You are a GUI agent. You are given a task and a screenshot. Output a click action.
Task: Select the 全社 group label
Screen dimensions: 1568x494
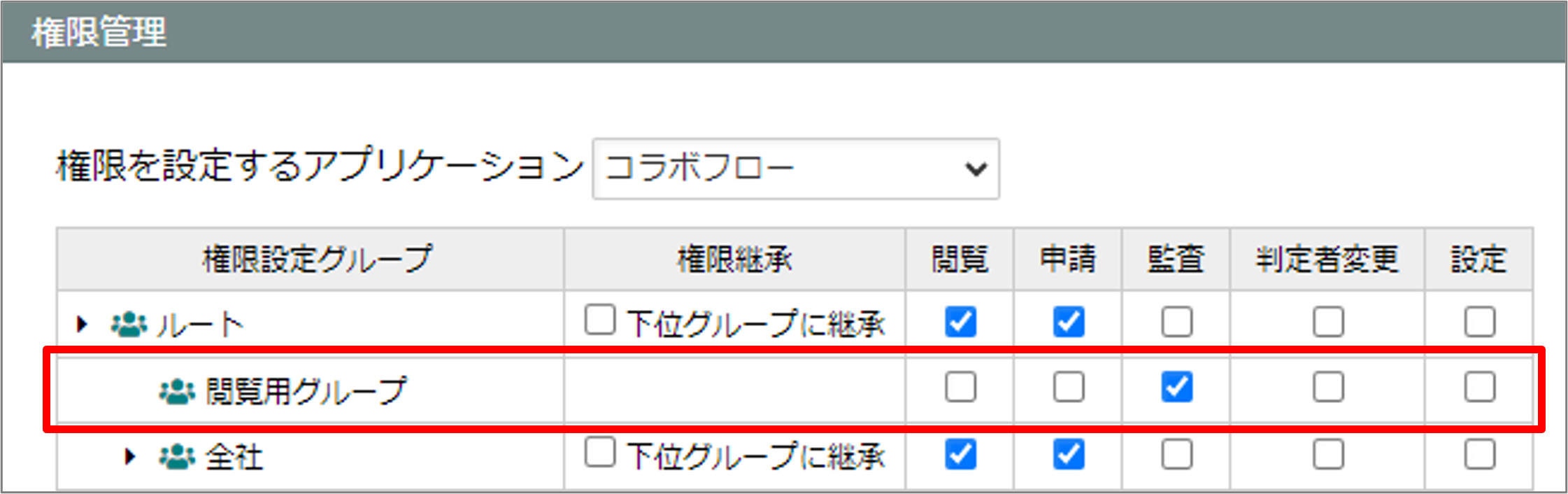pos(234,457)
